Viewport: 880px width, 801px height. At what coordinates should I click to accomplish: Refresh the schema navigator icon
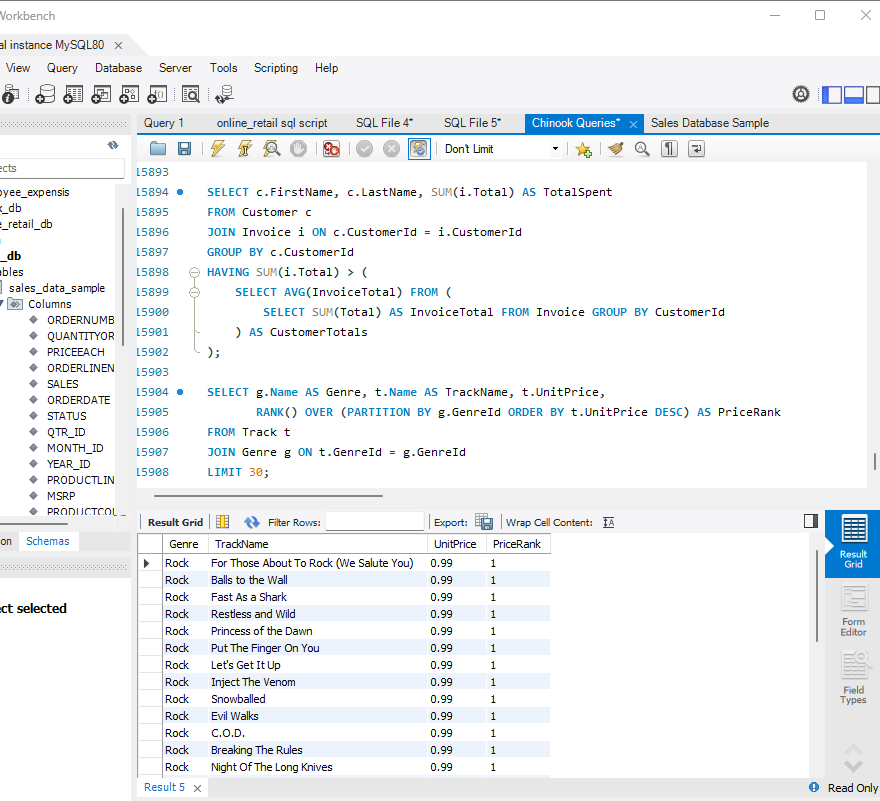coord(113,145)
